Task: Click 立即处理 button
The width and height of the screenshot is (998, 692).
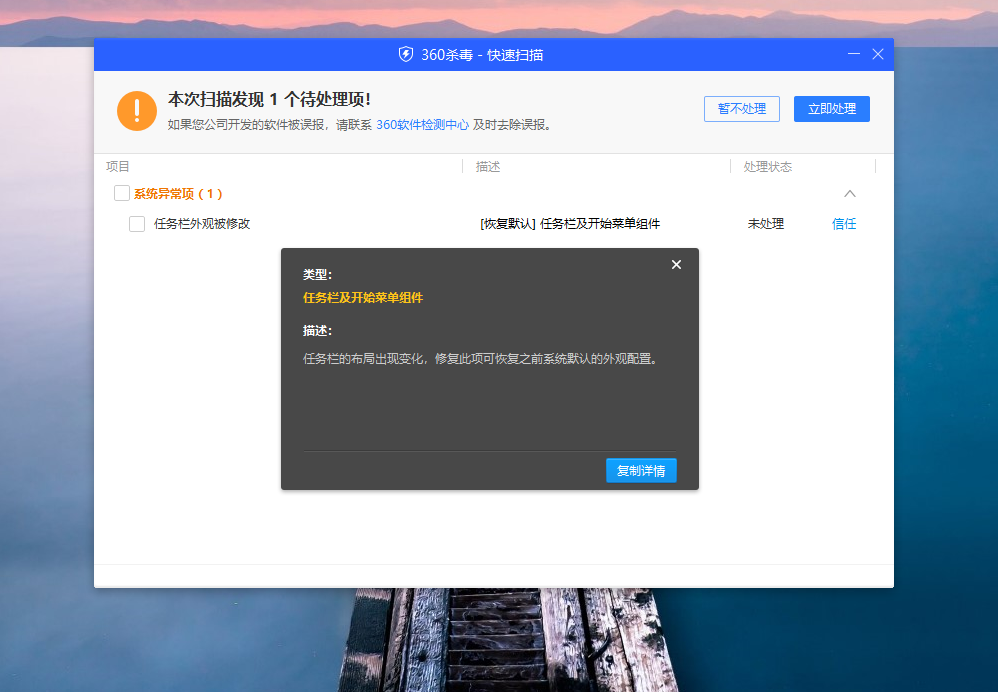Action: (x=831, y=109)
